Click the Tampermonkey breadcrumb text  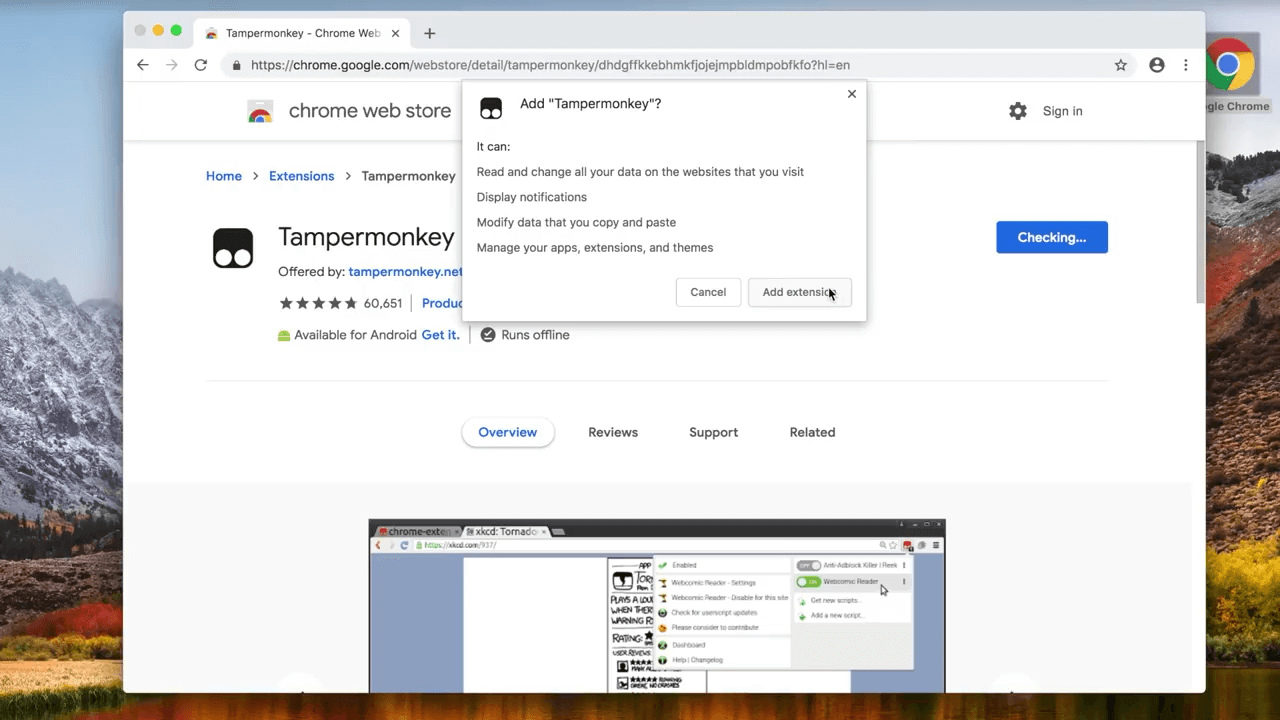pyautogui.click(x=408, y=176)
